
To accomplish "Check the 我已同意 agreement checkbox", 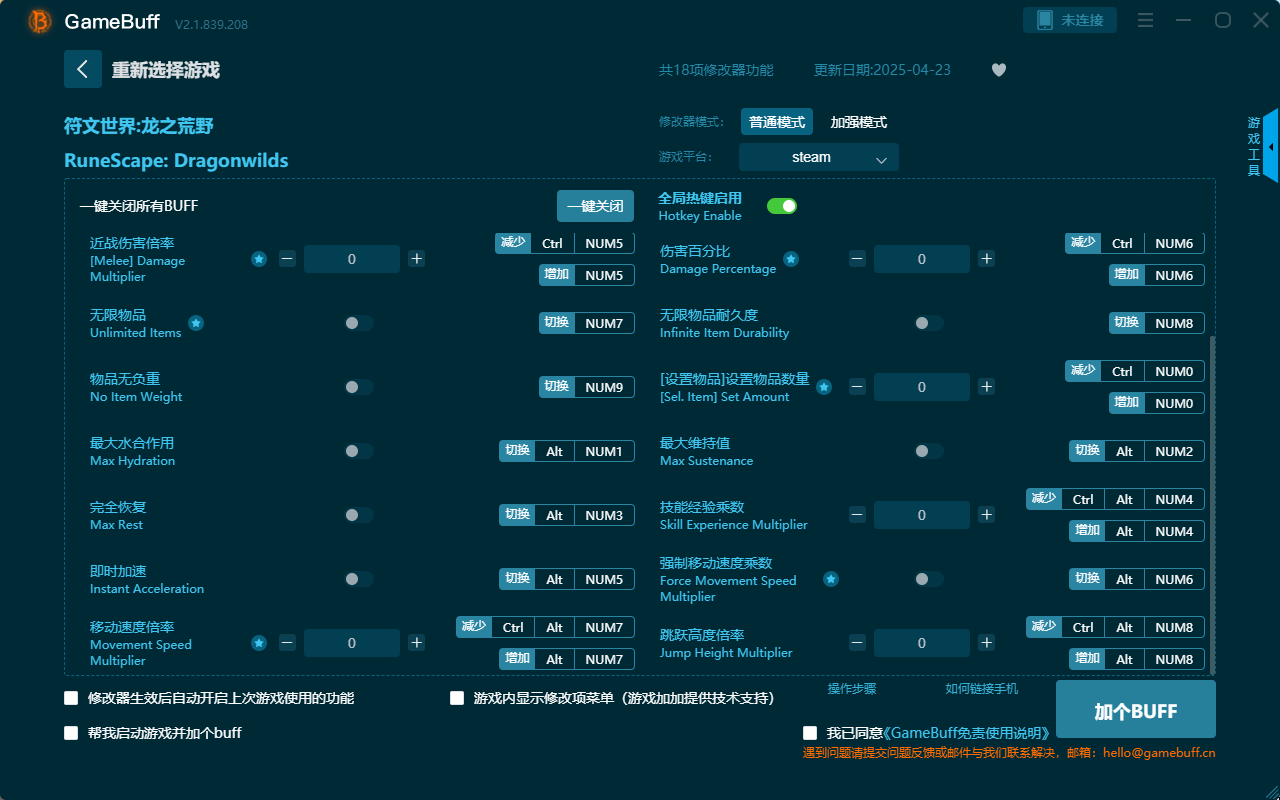I will 808,732.
